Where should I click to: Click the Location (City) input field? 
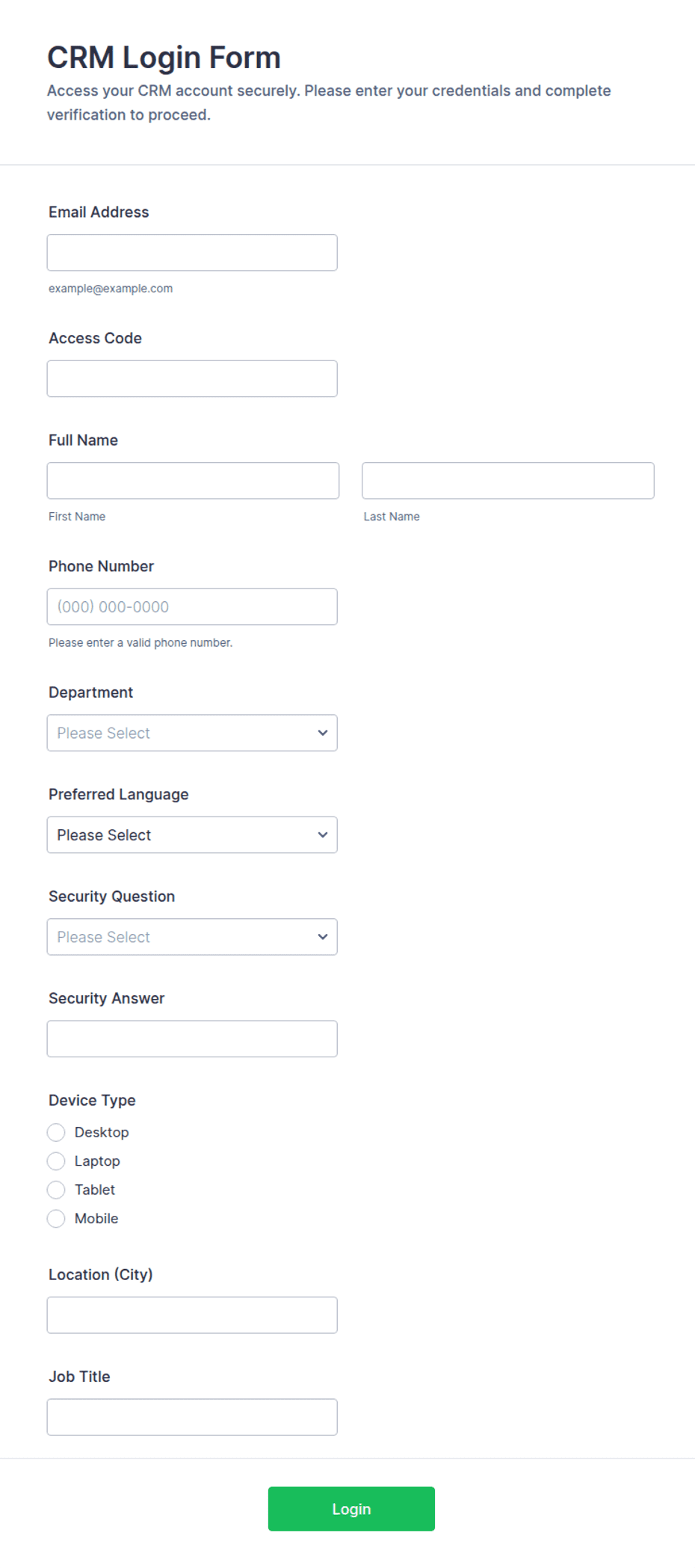coord(192,1315)
